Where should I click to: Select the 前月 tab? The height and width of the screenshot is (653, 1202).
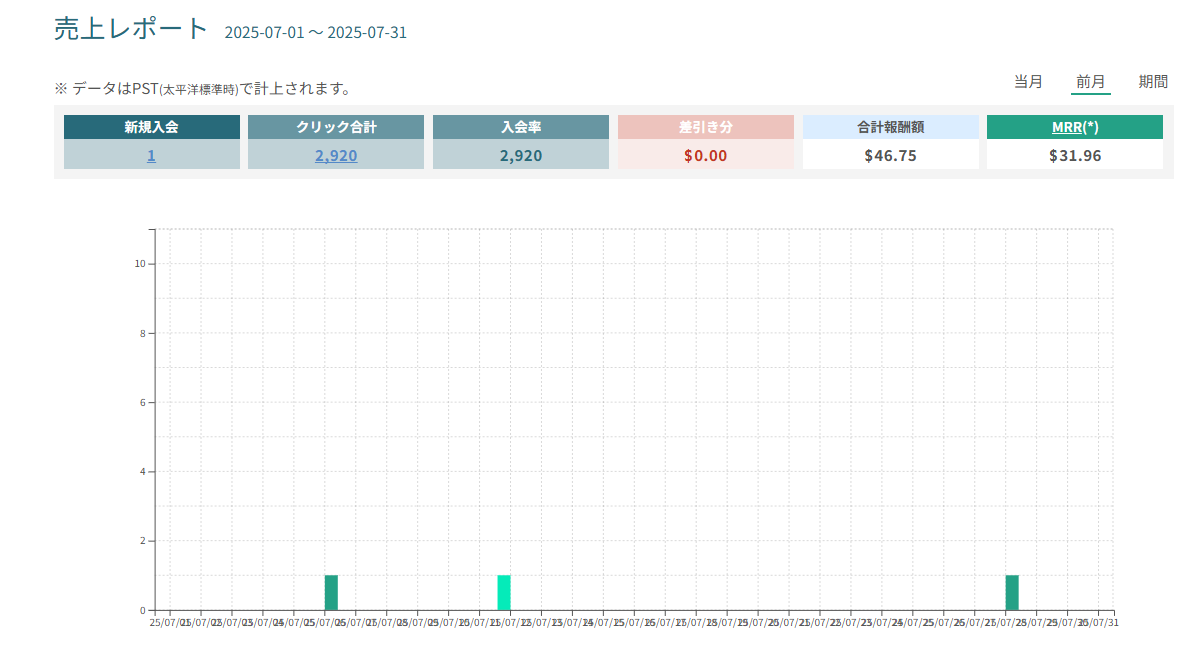[1090, 82]
